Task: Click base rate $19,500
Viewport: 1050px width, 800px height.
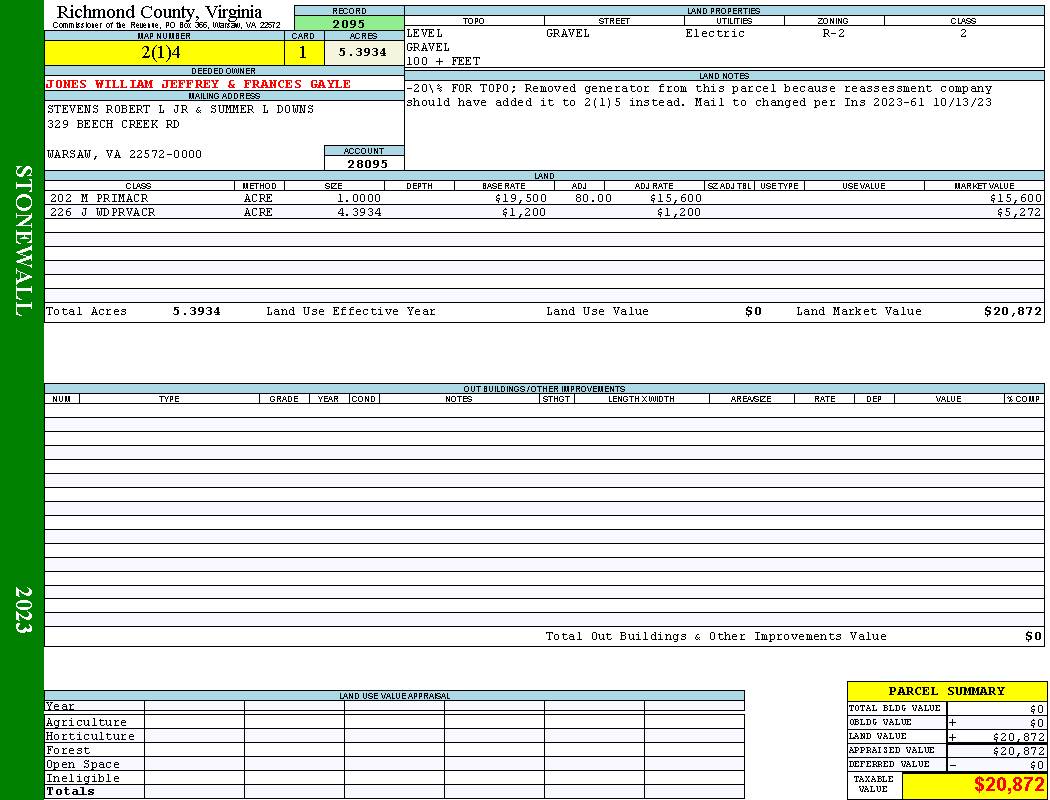Action: [x=521, y=199]
